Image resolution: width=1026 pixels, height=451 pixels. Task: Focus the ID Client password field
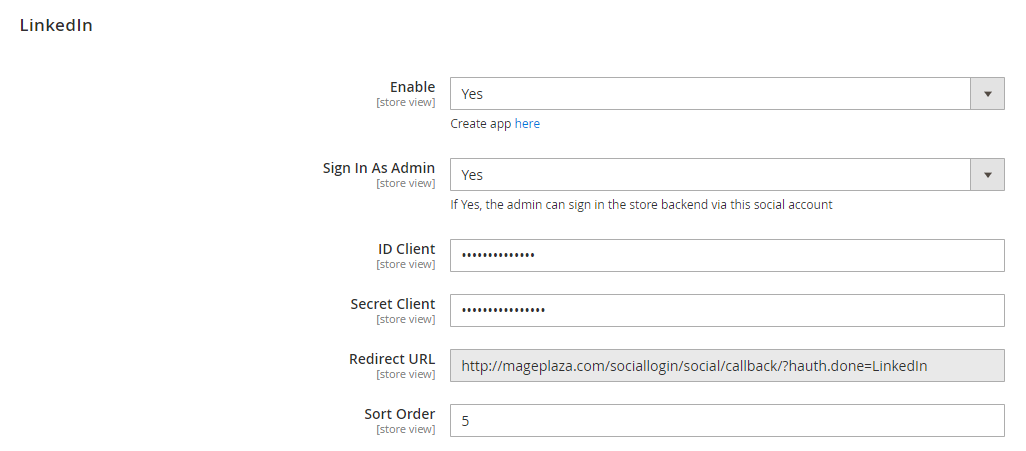pos(727,256)
